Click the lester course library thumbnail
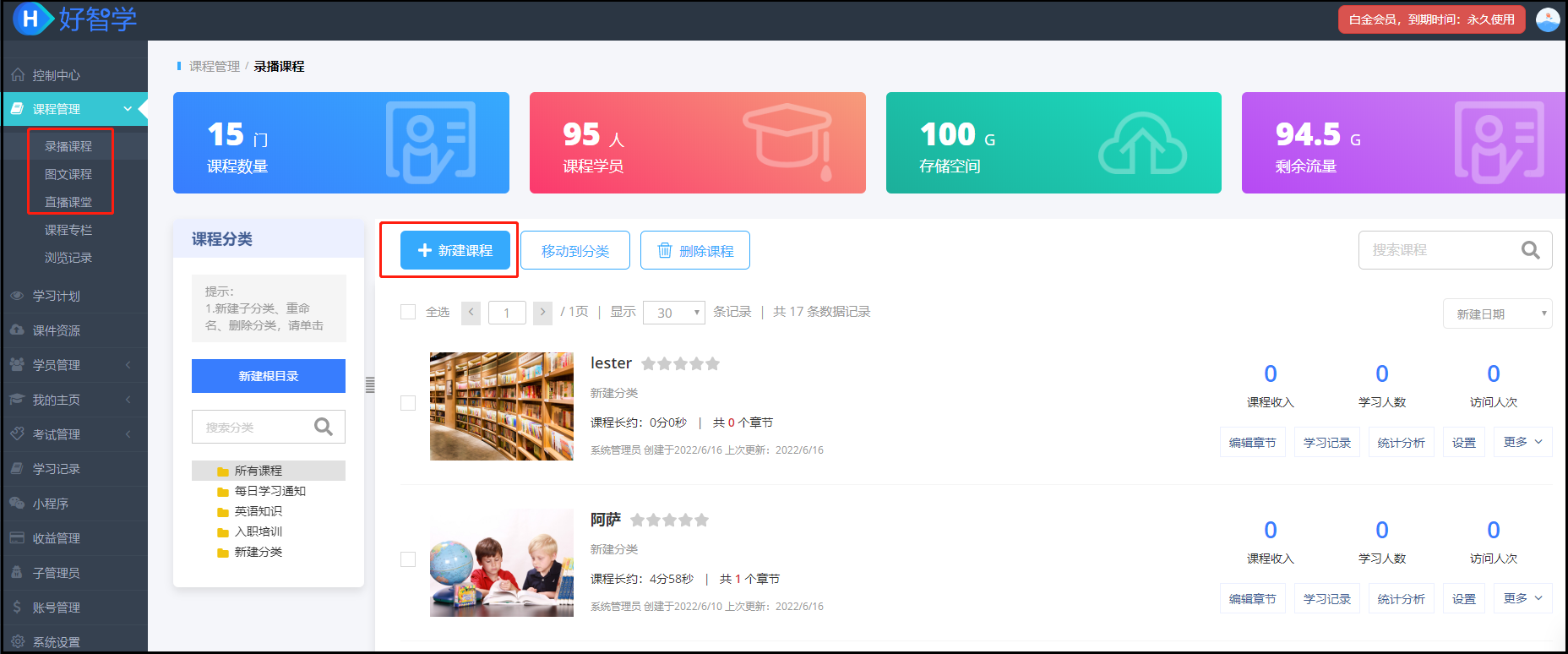This screenshot has width=1568, height=654. [502, 406]
